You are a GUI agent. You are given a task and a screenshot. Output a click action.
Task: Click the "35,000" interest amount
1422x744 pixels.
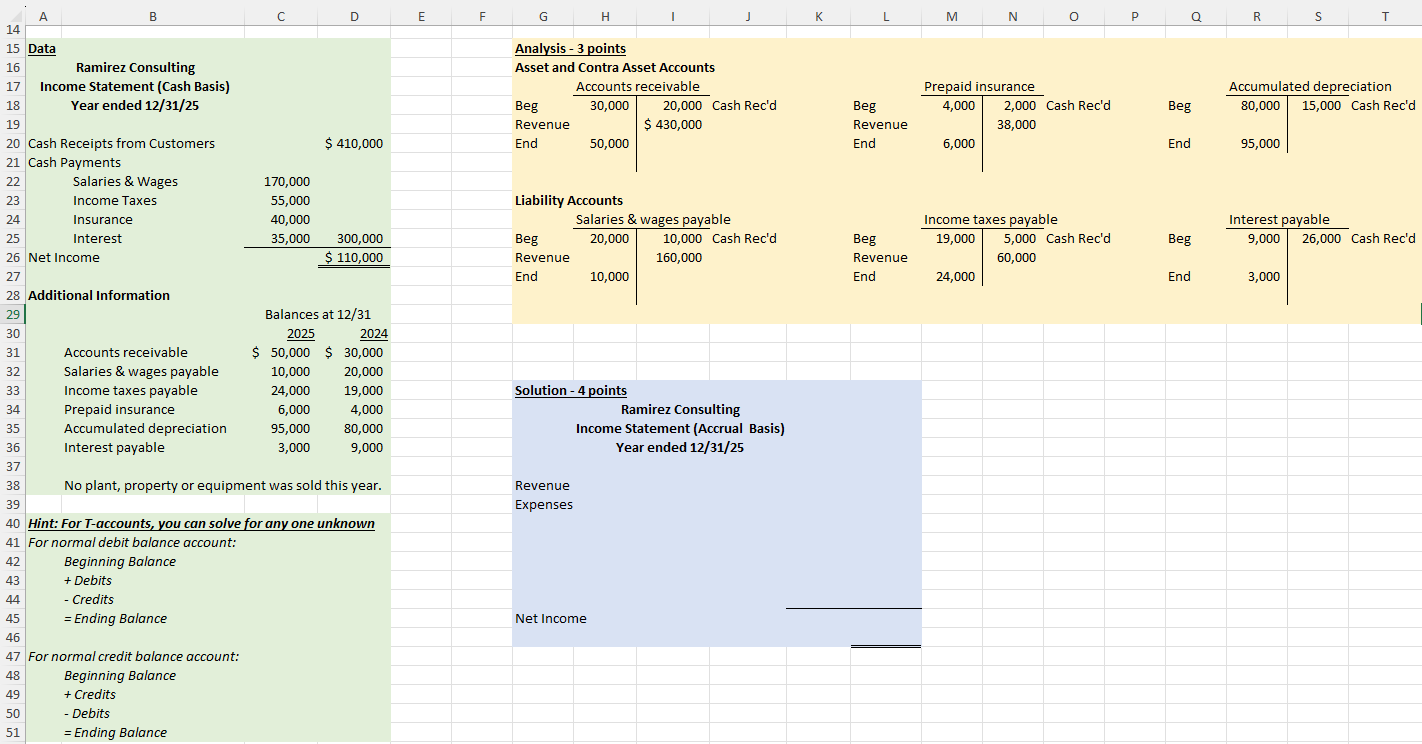coord(290,238)
